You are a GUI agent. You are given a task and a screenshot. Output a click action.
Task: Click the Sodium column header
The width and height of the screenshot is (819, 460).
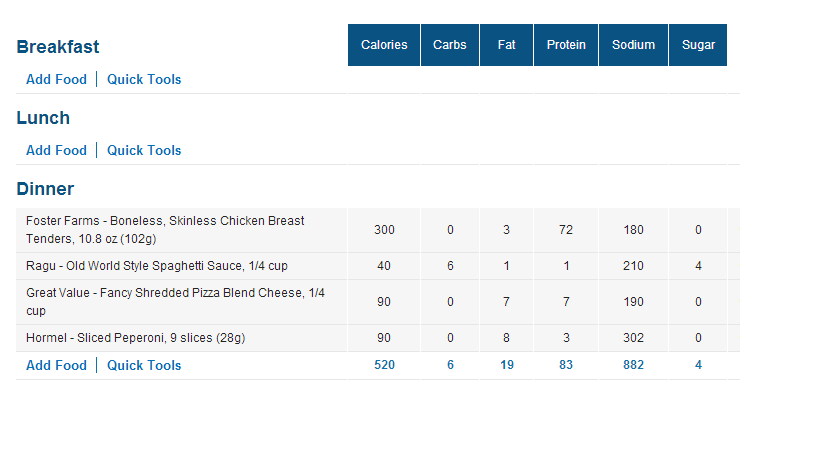point(633,45)
